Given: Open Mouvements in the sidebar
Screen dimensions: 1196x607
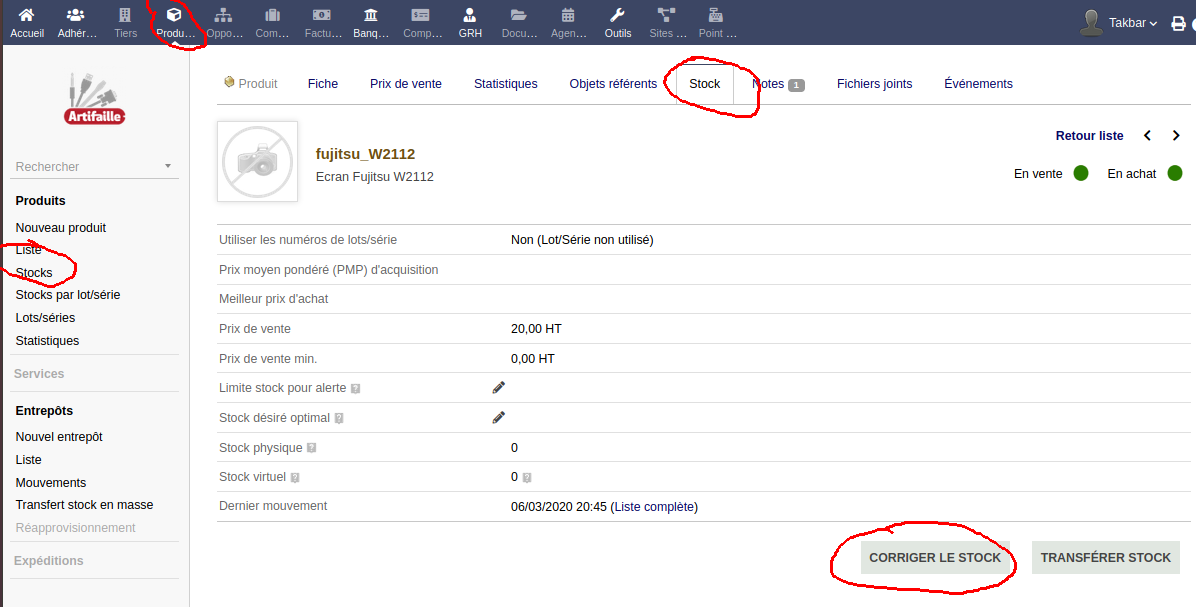Looking at the screenshot, I should tap(51, 483).
